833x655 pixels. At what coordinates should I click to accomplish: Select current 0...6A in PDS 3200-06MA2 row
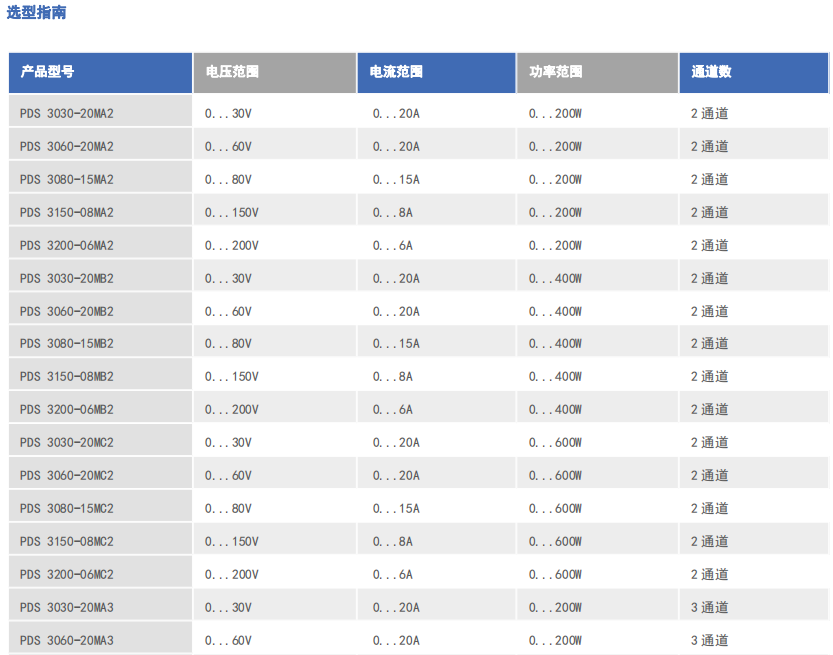click(393, 245)
